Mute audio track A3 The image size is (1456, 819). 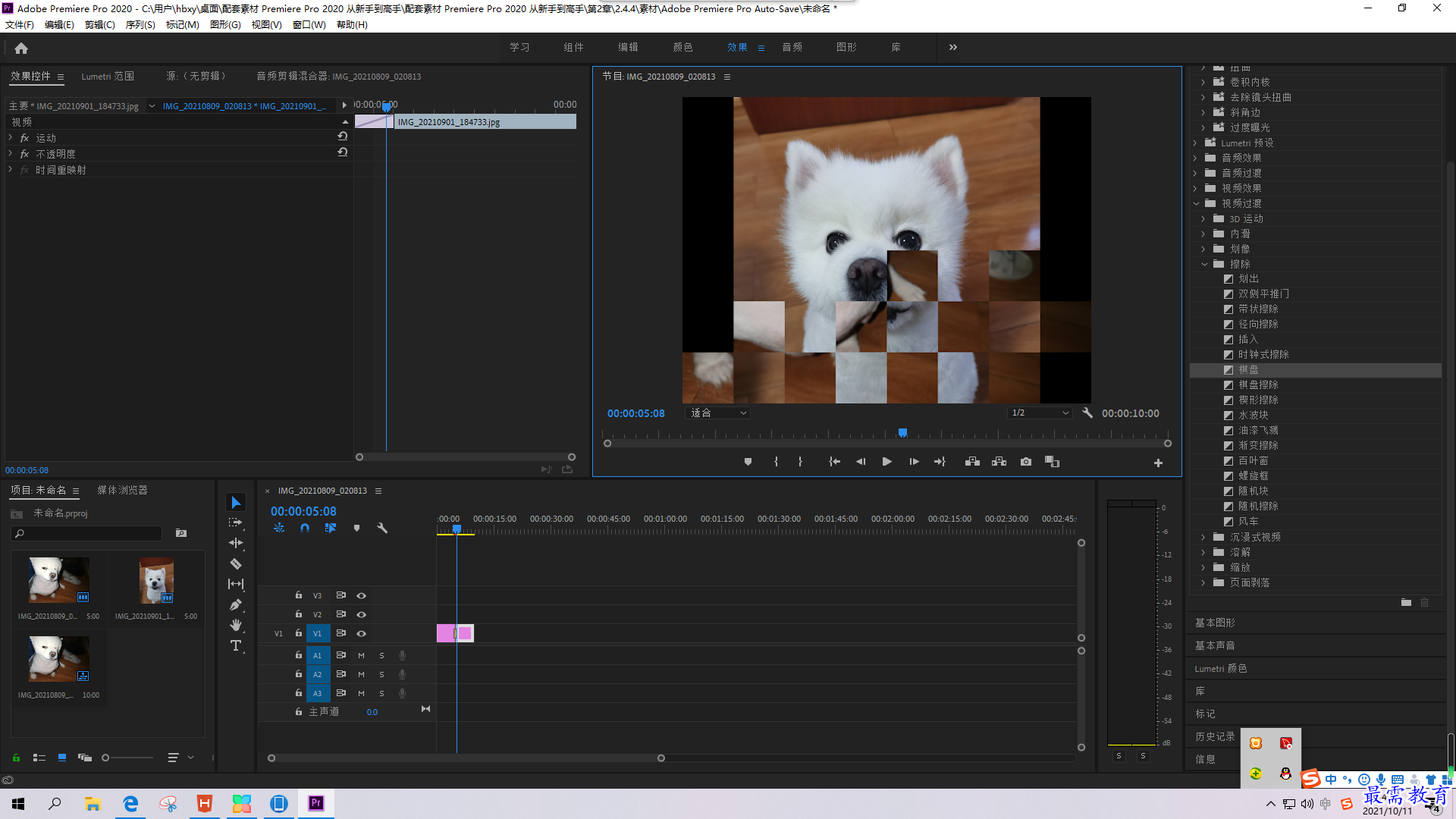click(361, 693)
